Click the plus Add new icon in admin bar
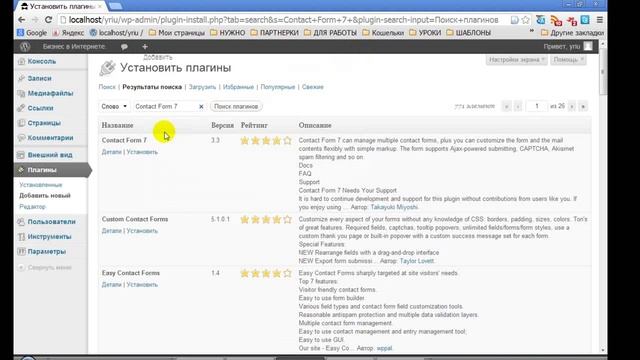 (145, 47)
